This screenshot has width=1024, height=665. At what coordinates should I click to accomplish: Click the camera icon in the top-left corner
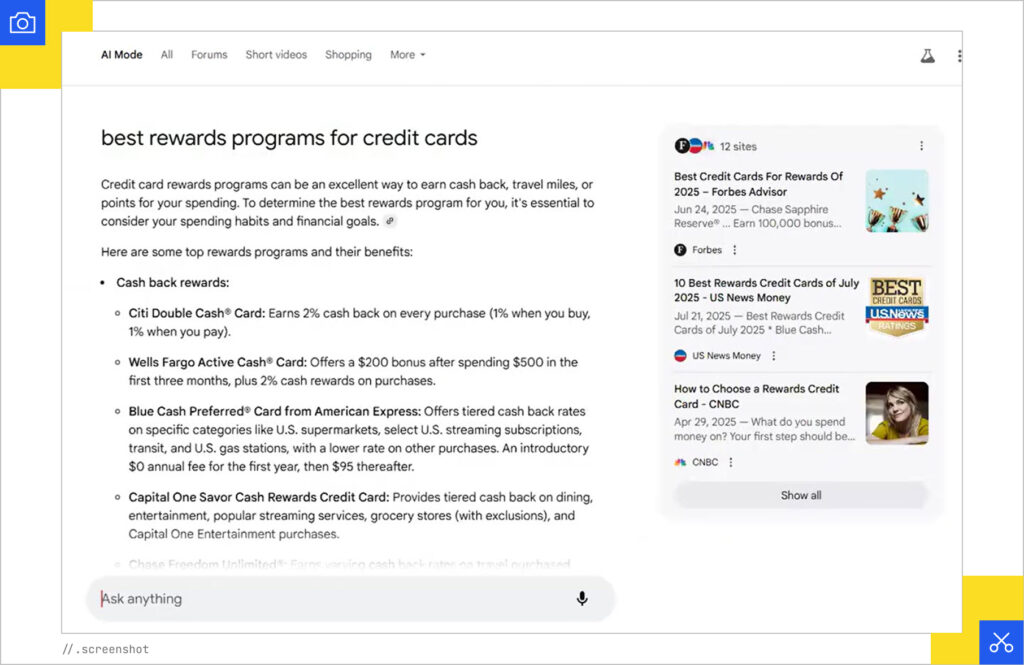(x=22, y=22)
